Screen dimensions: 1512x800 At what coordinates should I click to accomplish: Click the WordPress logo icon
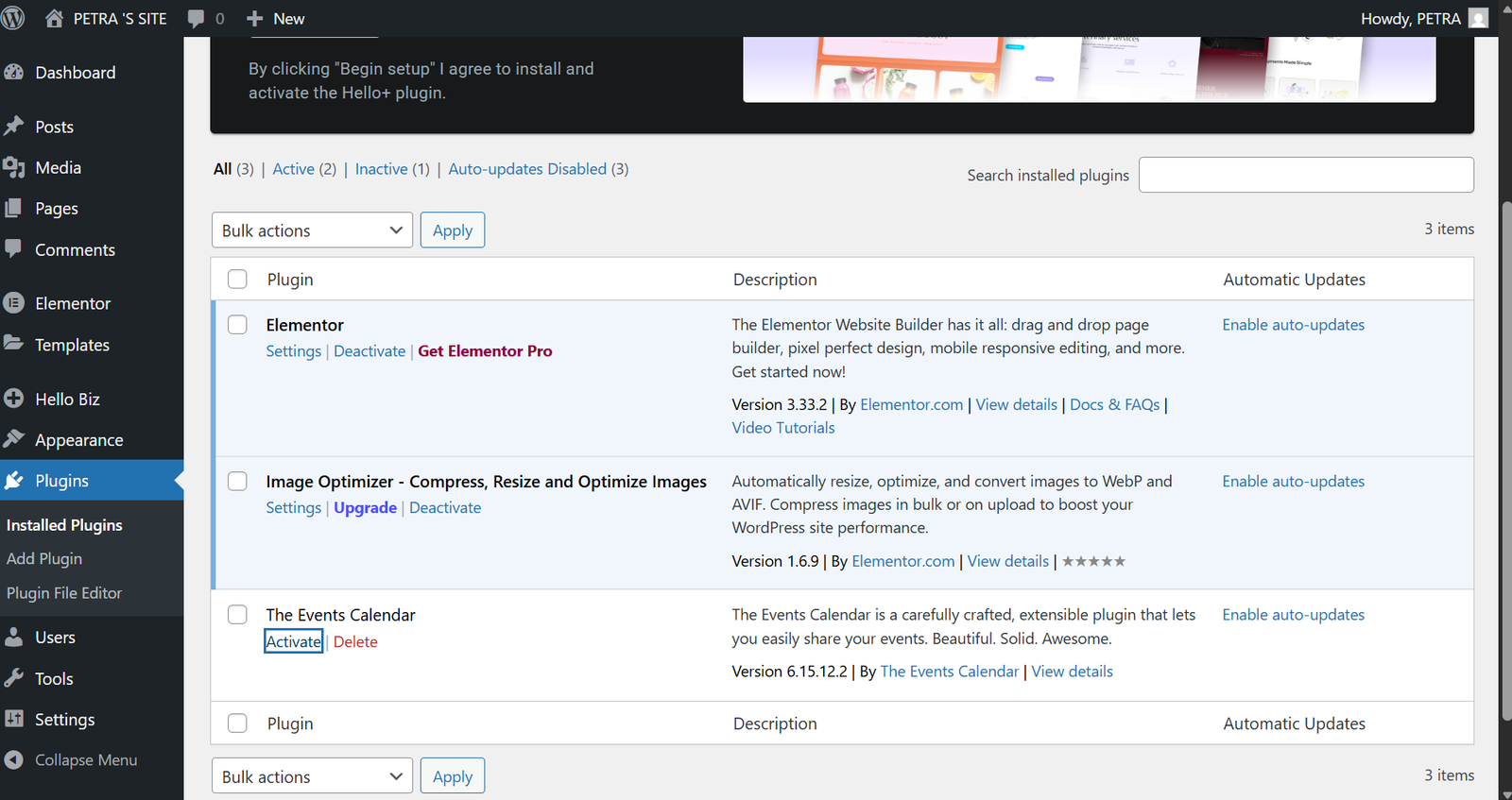click(x=13, y=18)
